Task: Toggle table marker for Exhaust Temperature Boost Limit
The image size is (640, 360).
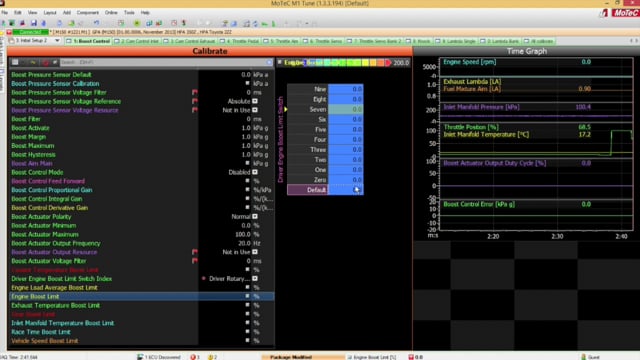Action: 247,305
